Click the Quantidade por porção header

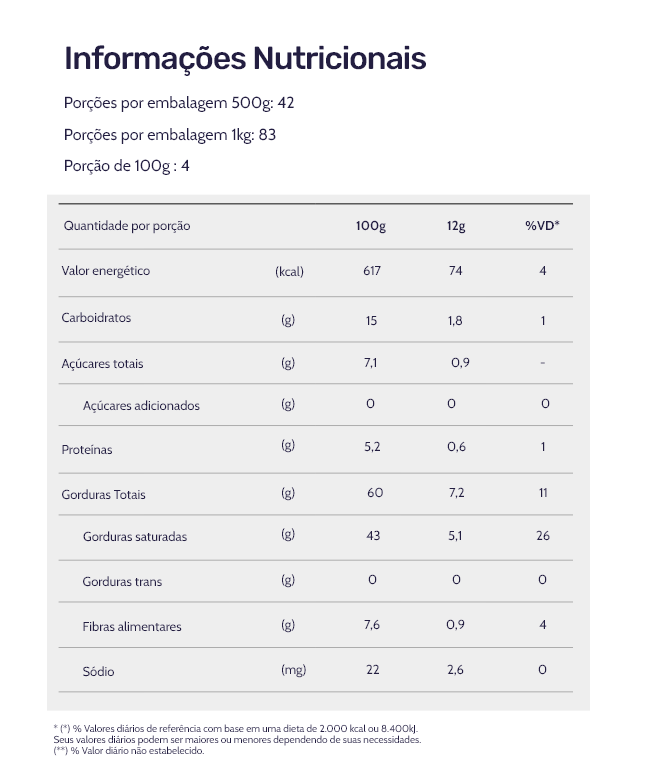click(127, 226)
